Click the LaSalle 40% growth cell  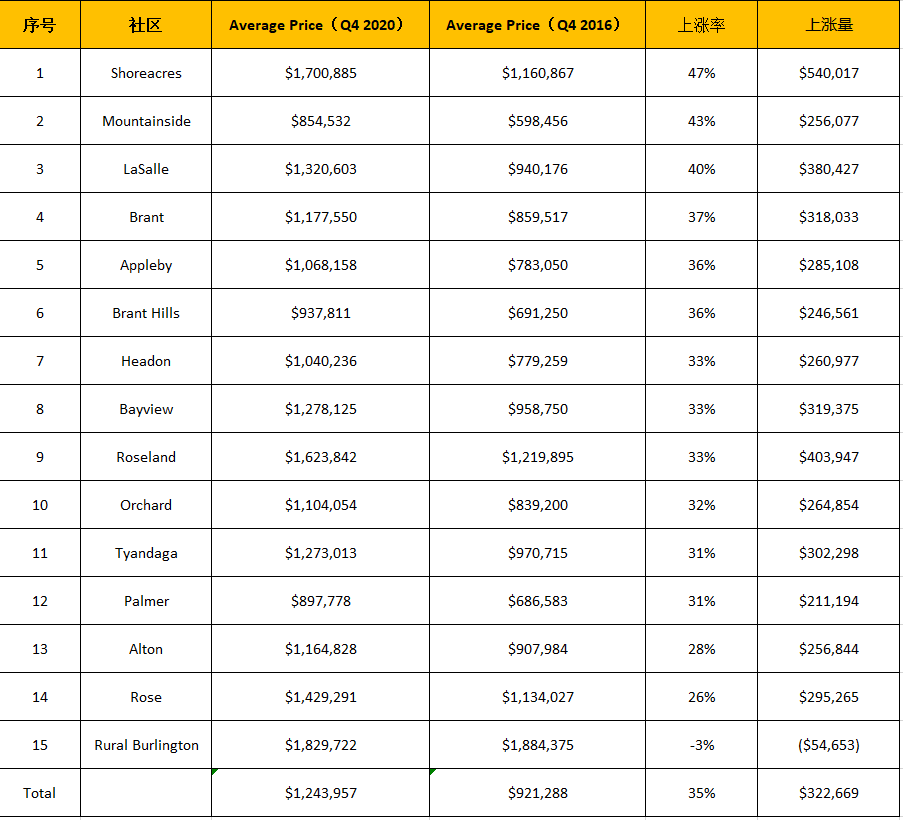701,169
